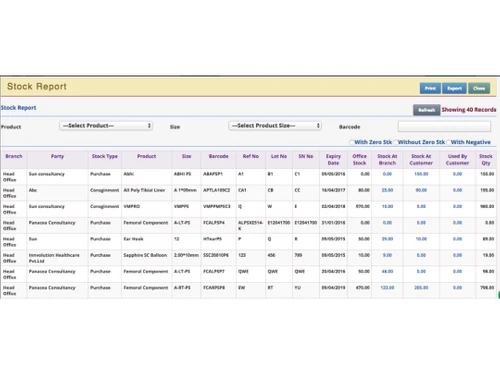The width and height of the screenshot is (500, 375).
Task: Open the Stock Report breadcrumb link
Action: pyautogui.click(x=18, y=108)
